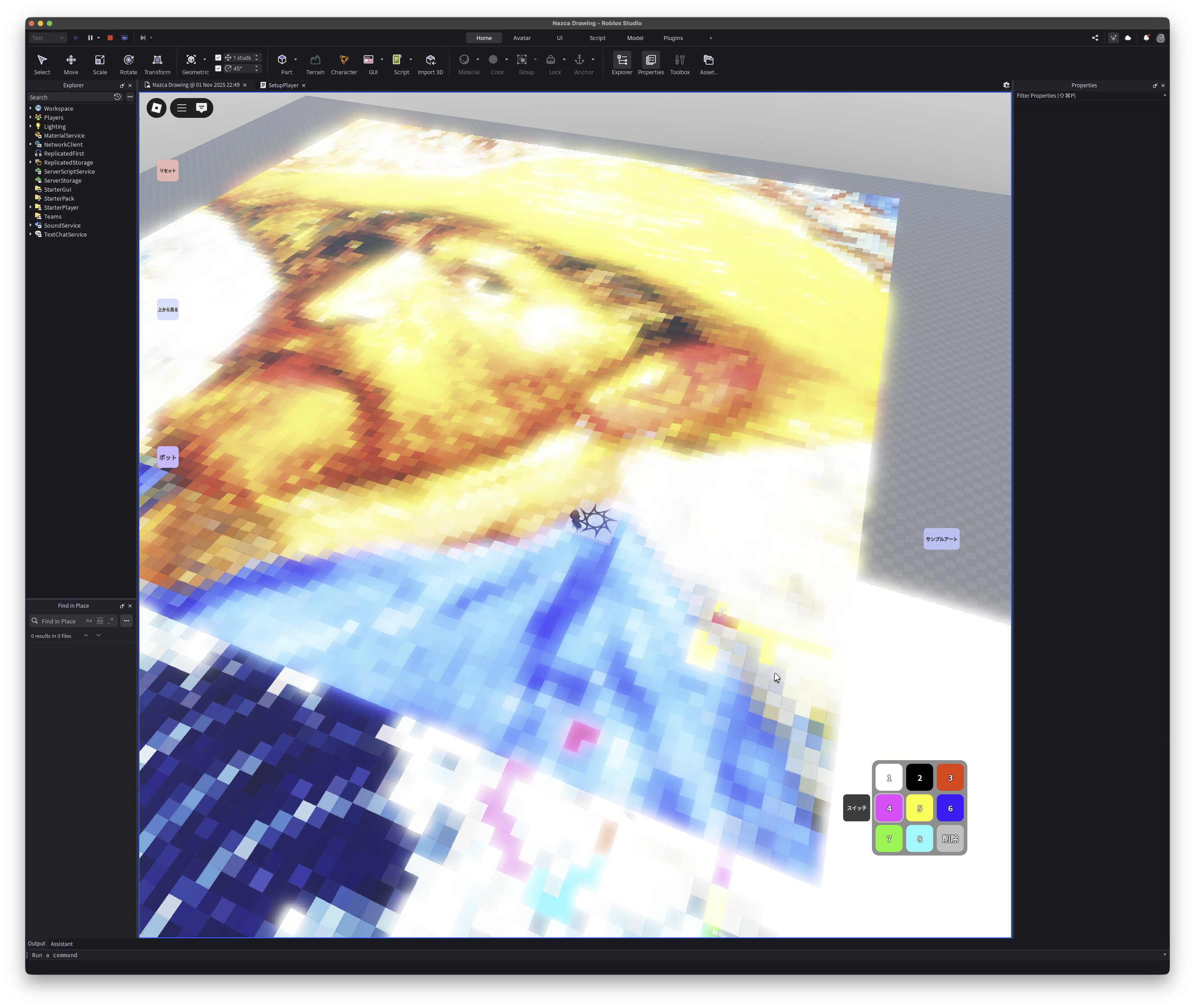1195x1008 pixels.
Task: Switch to the Model ribbon tab
Action: [x=634, y=38]
